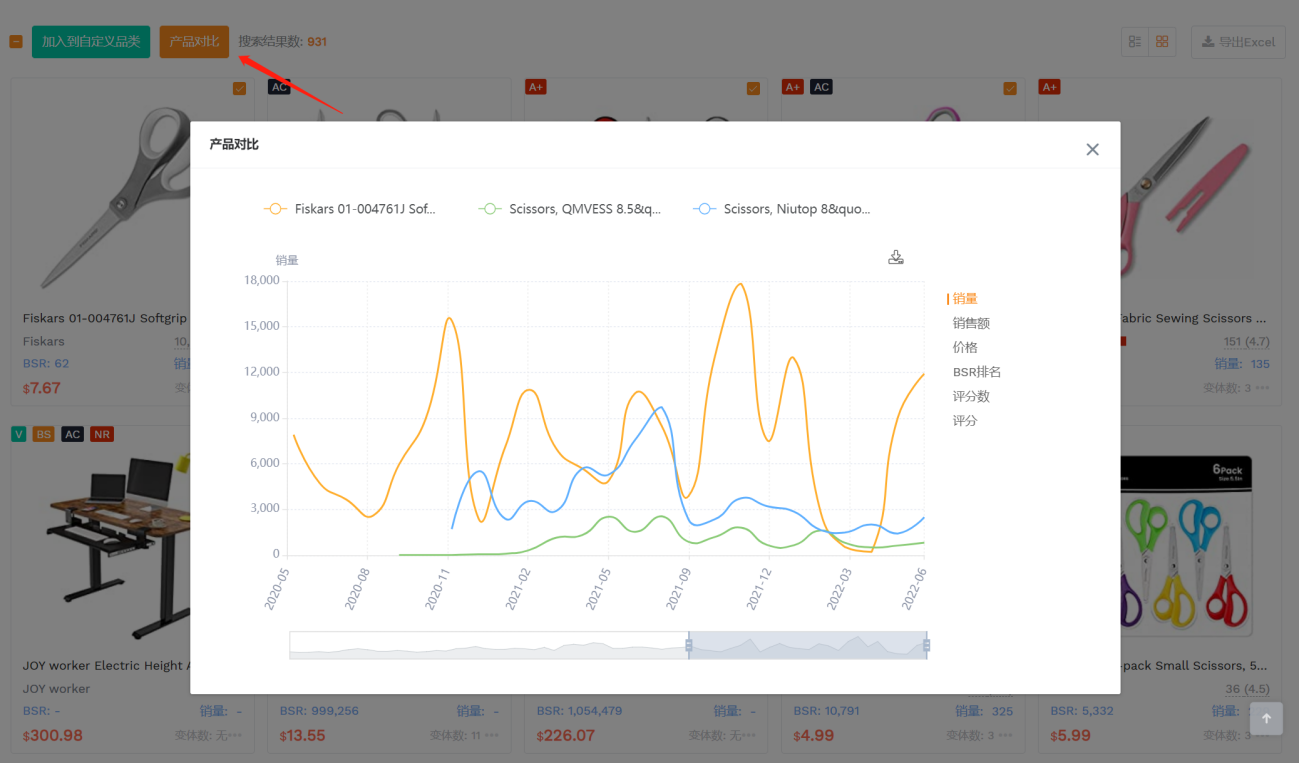This screenshot has width=1299, height=763.
Task: Uncheck the Fiskars scissors product checkbox
Action: (239, 88)
